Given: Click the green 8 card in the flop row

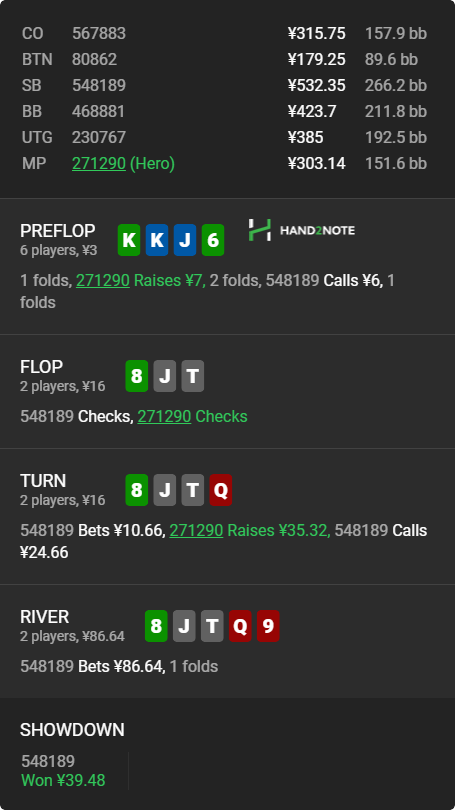Looking at the screenshot, I should (x=137, y=376).
